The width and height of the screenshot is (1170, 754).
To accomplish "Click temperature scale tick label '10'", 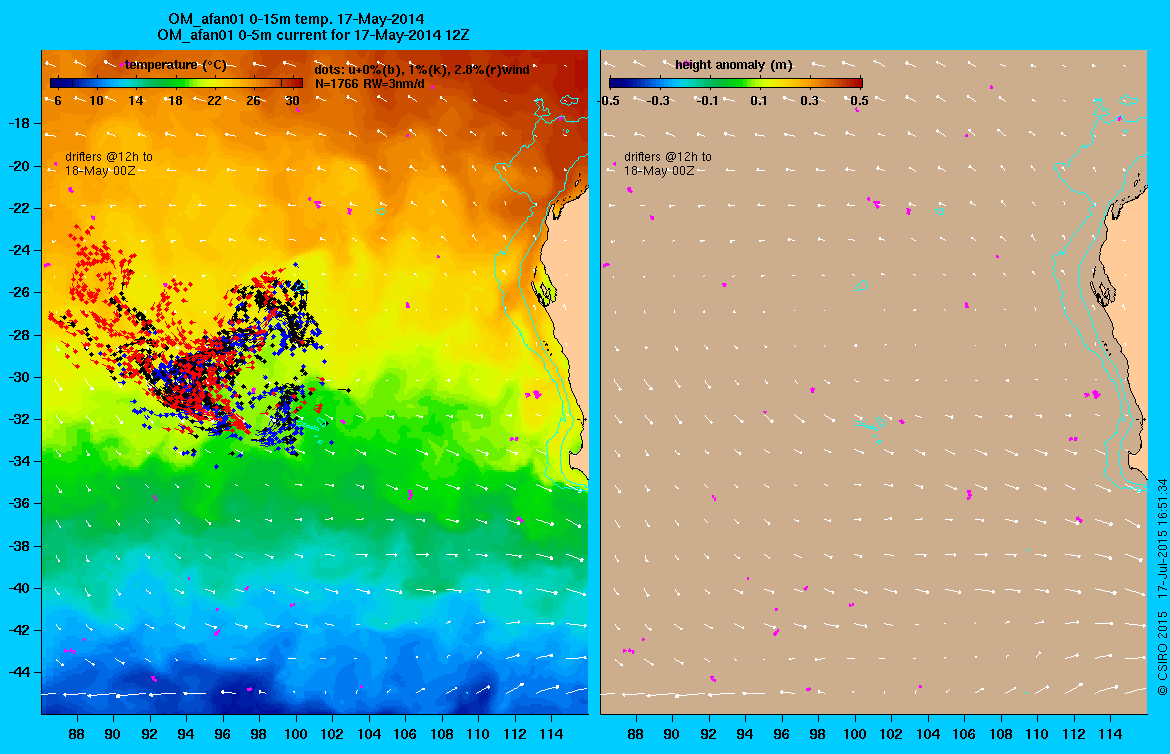I will pos(96,101).
